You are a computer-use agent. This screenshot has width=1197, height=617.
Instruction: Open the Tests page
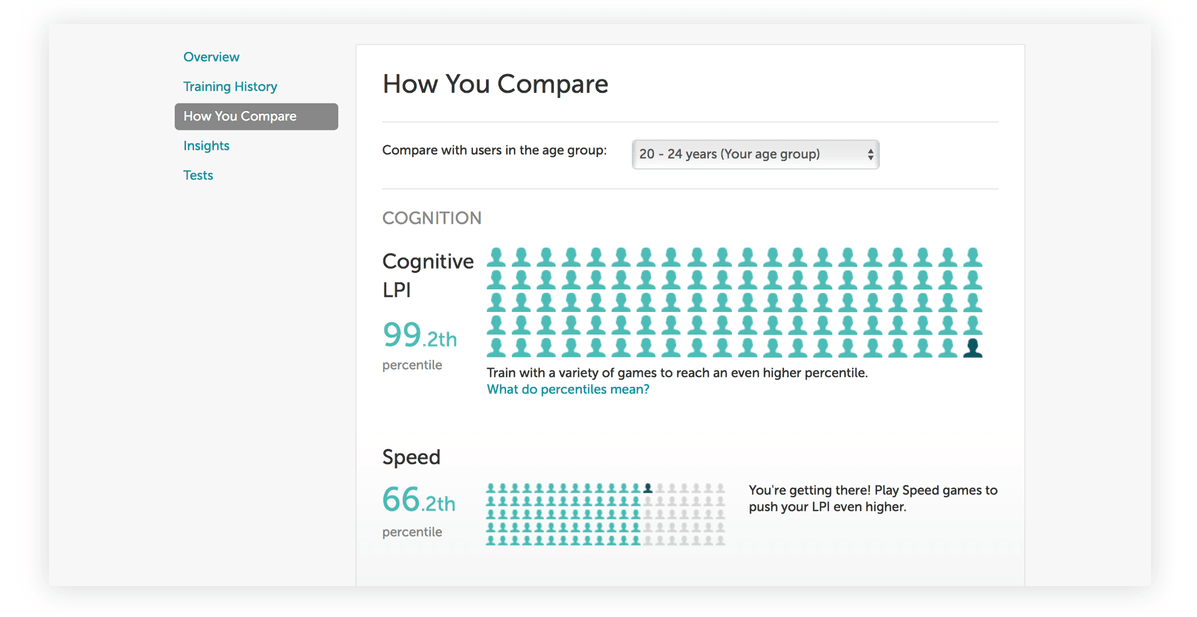click(197, 175)
